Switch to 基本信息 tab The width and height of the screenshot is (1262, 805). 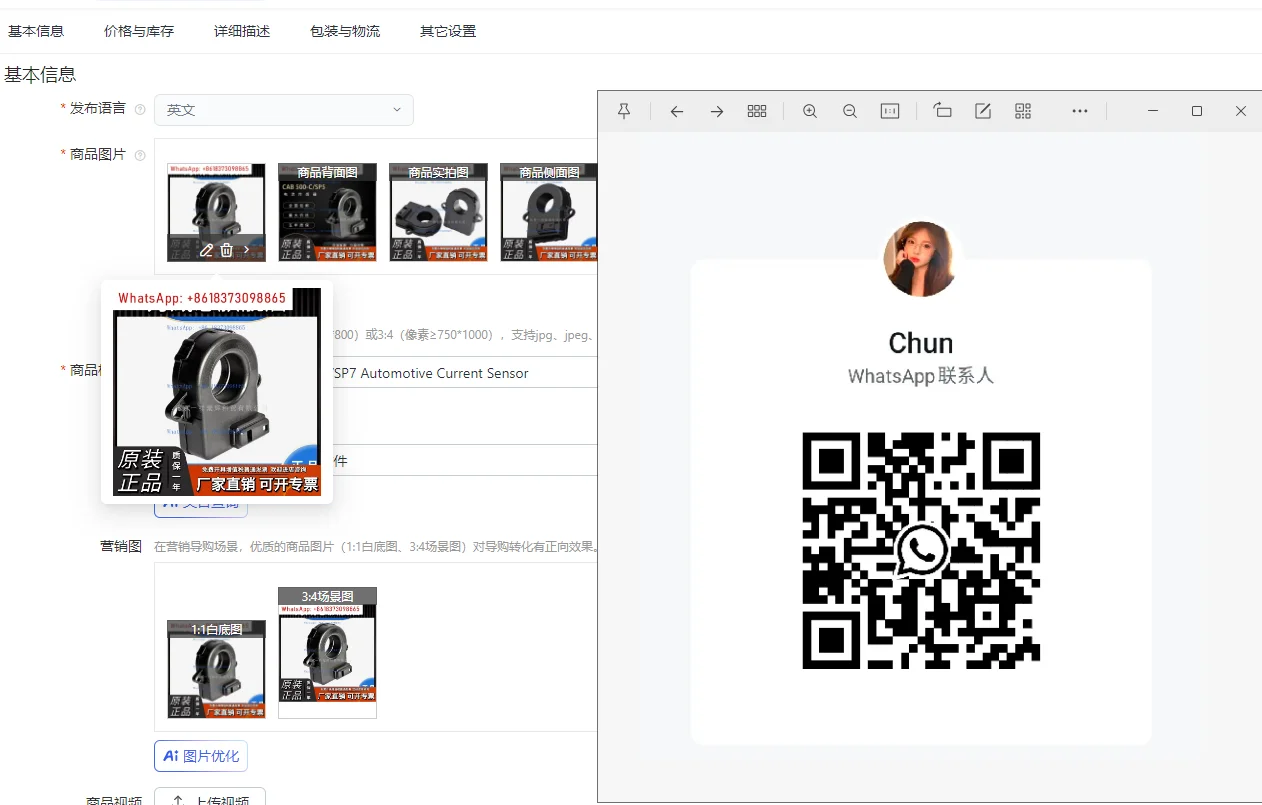36,31
